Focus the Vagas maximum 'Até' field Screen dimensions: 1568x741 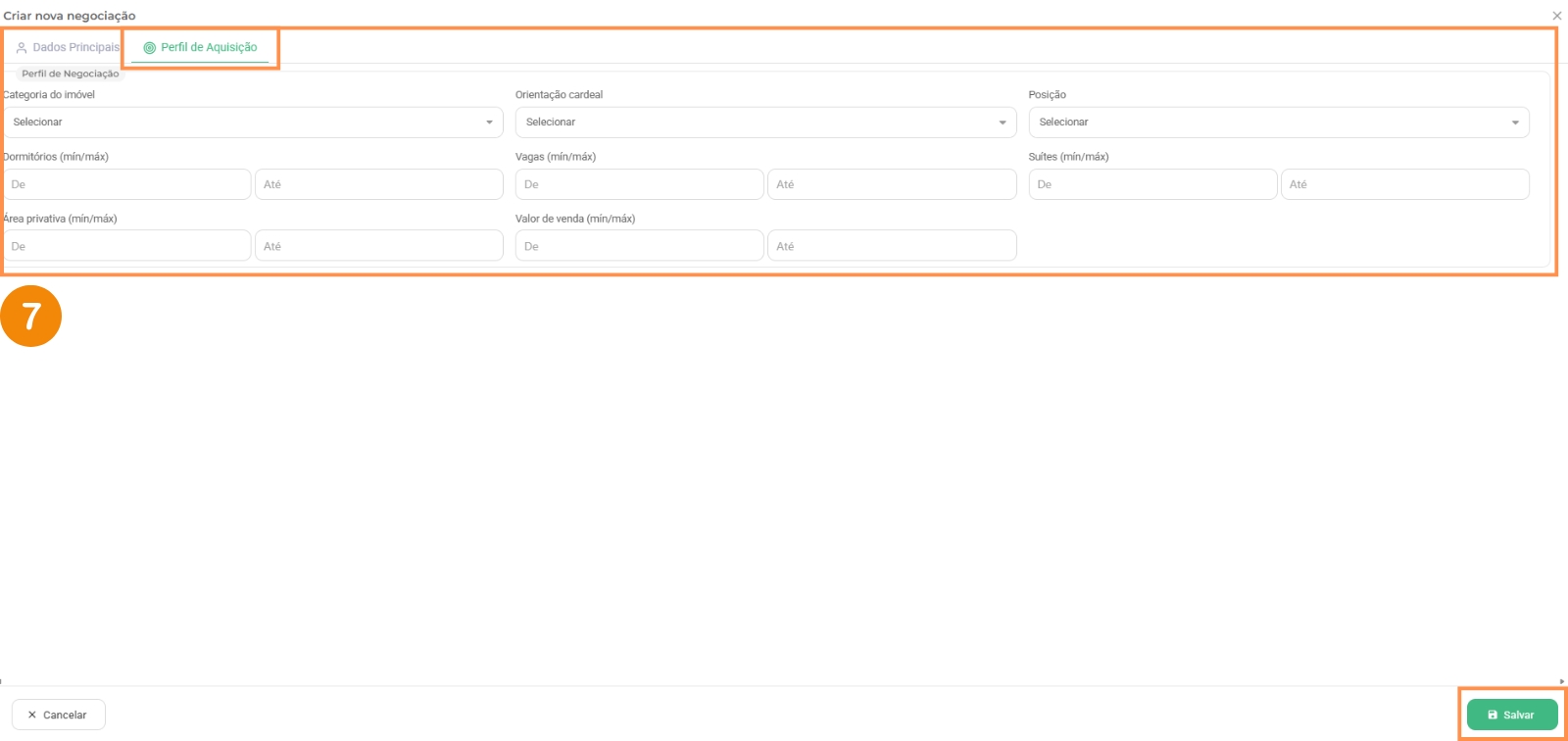(891, 184)
